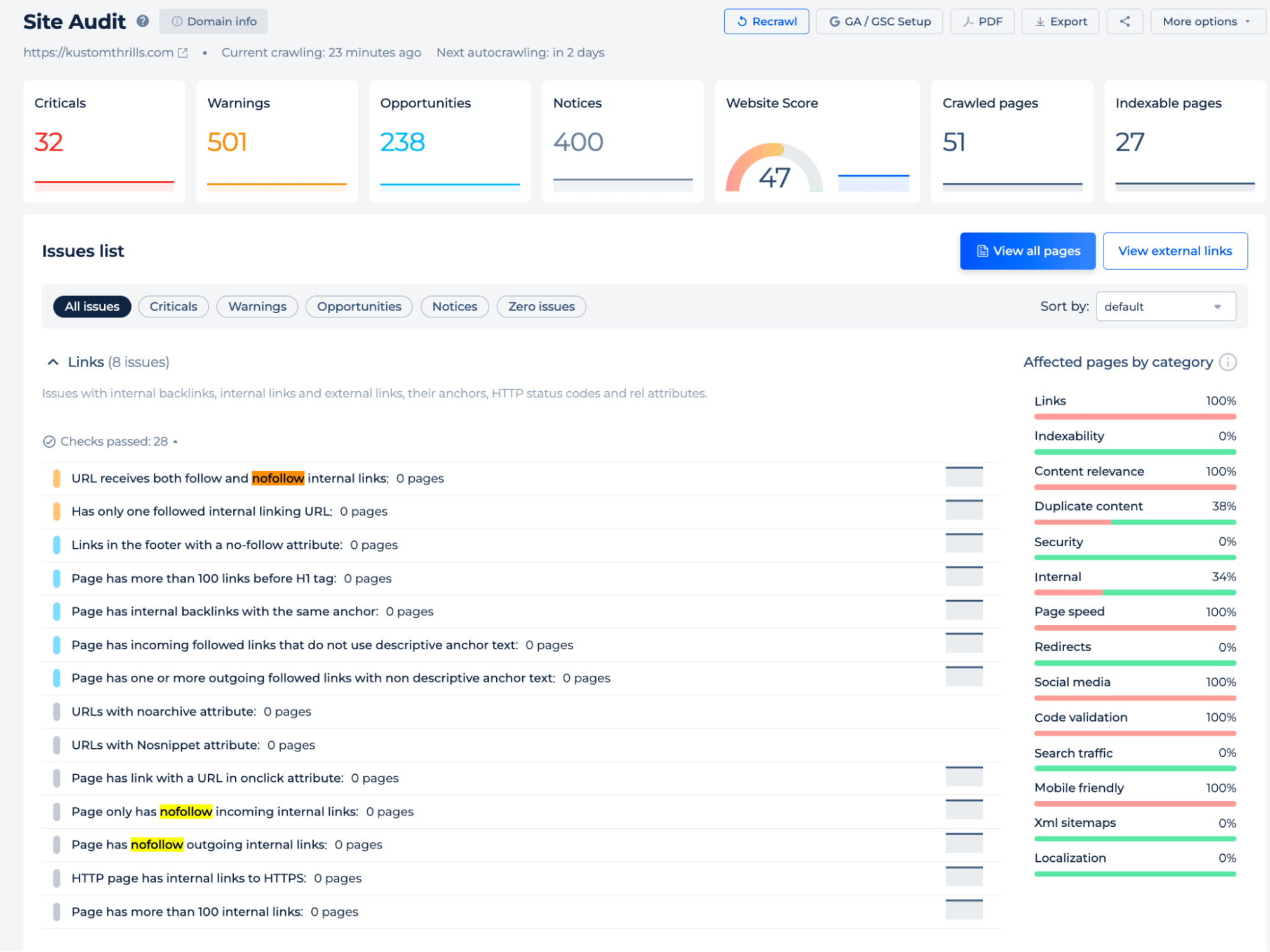
Task: Click the View all pages button
Action: pyautogui.click(x=1027, y=251)
